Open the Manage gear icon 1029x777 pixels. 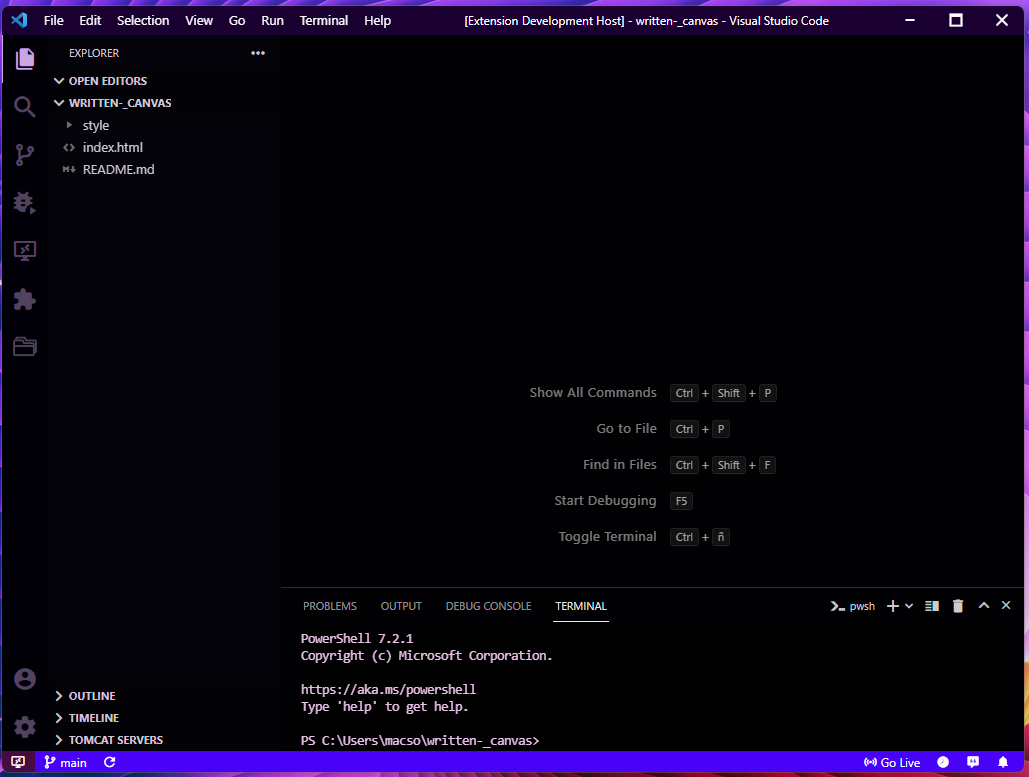click(x=24, y=727)
